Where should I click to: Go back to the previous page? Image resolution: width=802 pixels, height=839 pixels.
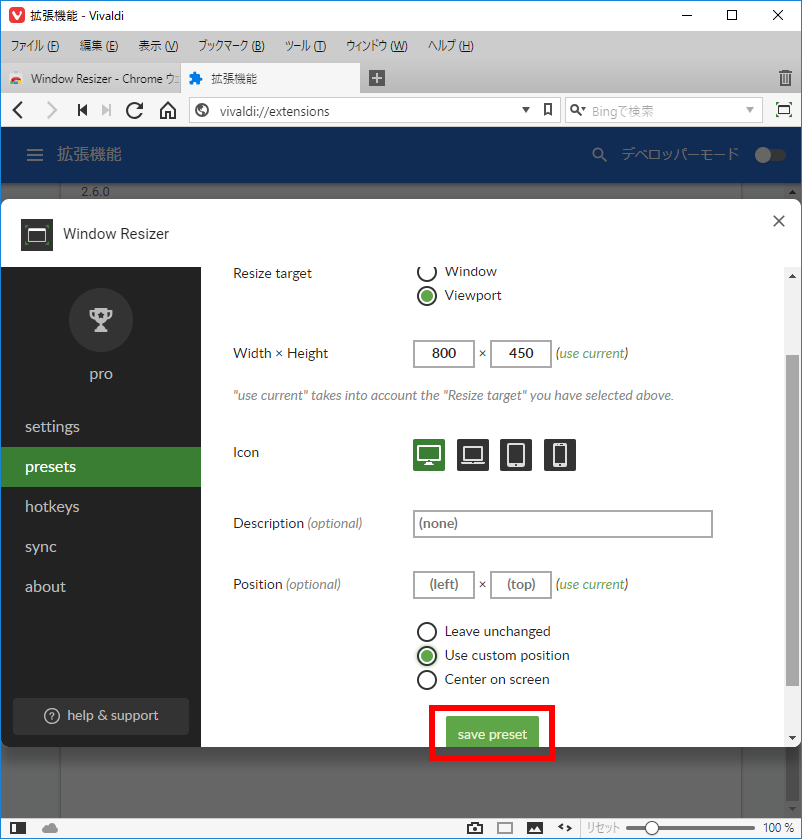18,111
